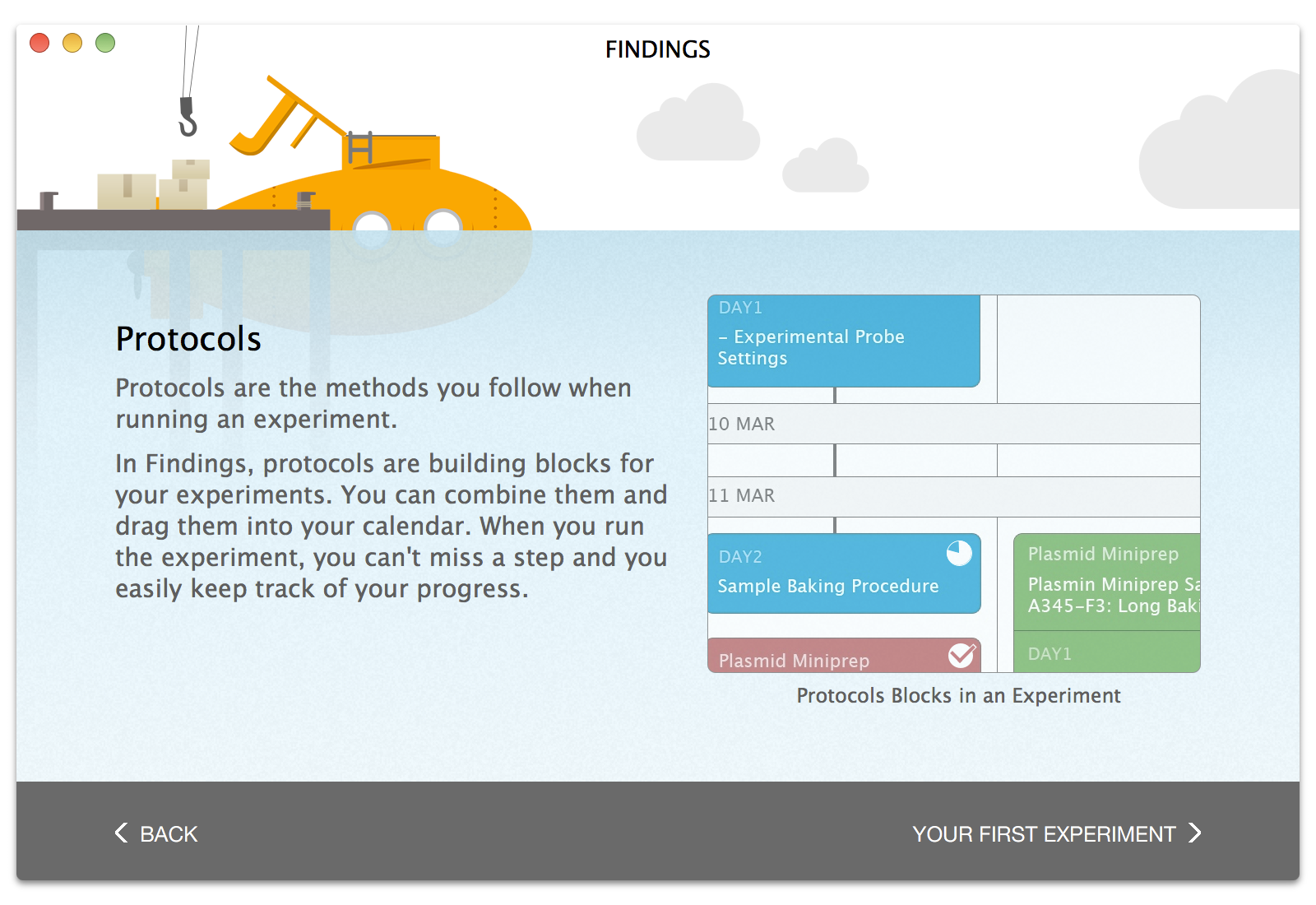Click the red close window button
Viewport: 1316px width, 905px height.
click(x=39, y=43)
